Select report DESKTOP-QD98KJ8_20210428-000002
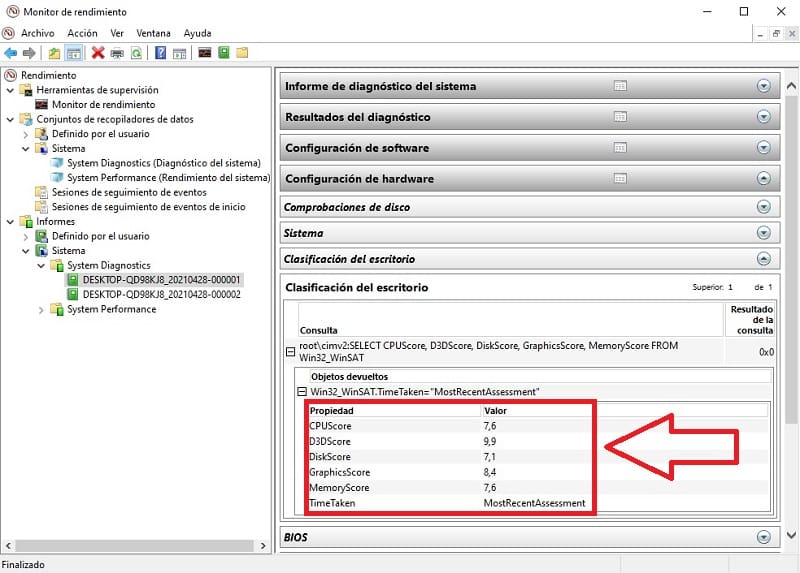 tap(162, 295)
